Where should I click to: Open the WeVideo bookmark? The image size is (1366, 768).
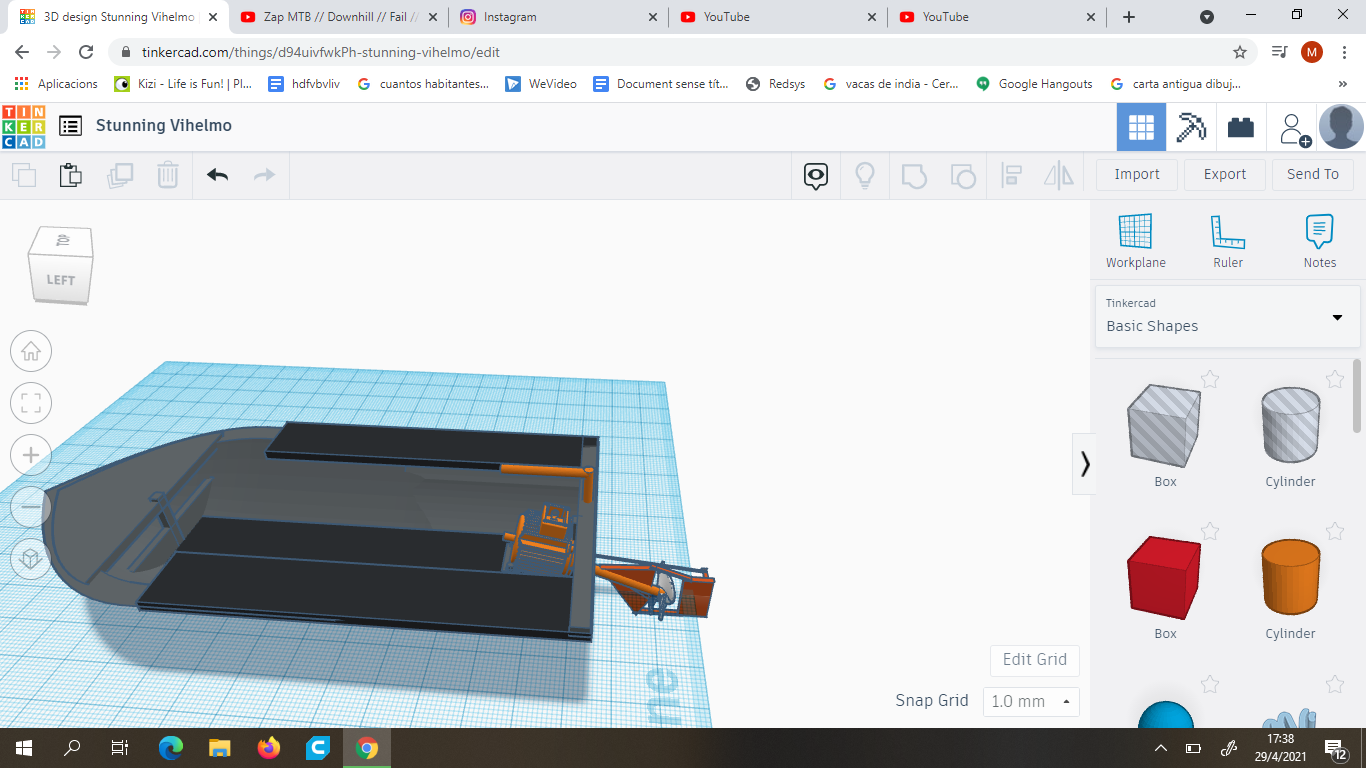541,84
